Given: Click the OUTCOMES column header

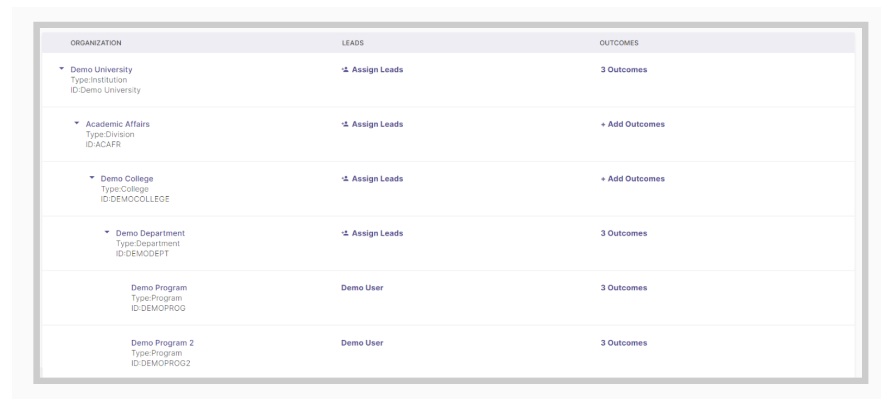Looking at the screenshot, I should pos(619,43).
